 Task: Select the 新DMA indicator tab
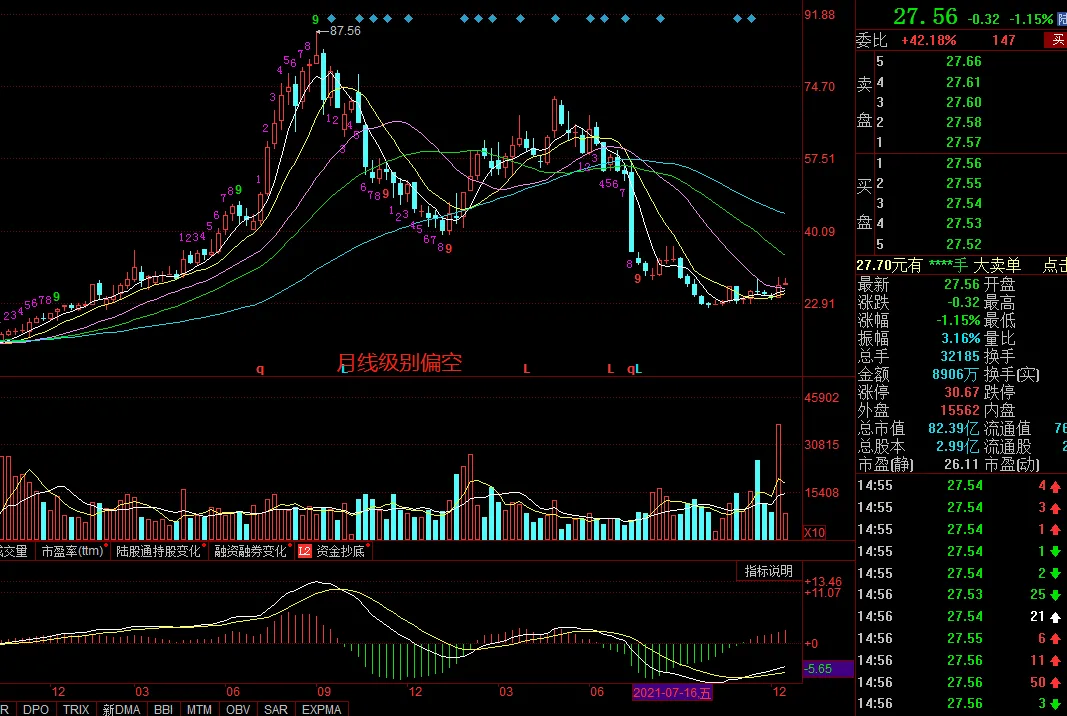tap(122, 709)
